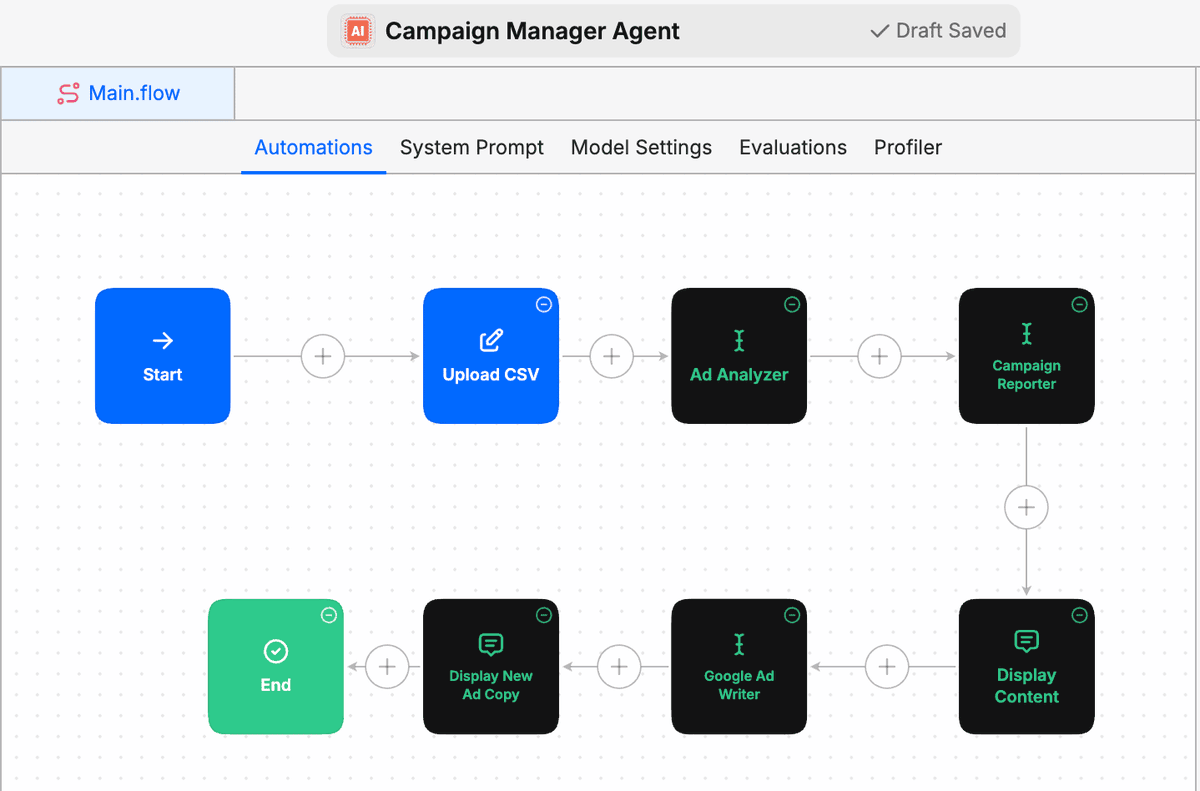Open the Model Settings tab
The height and width of the screenshot is (791, 1200).
(x=641, y=147)
